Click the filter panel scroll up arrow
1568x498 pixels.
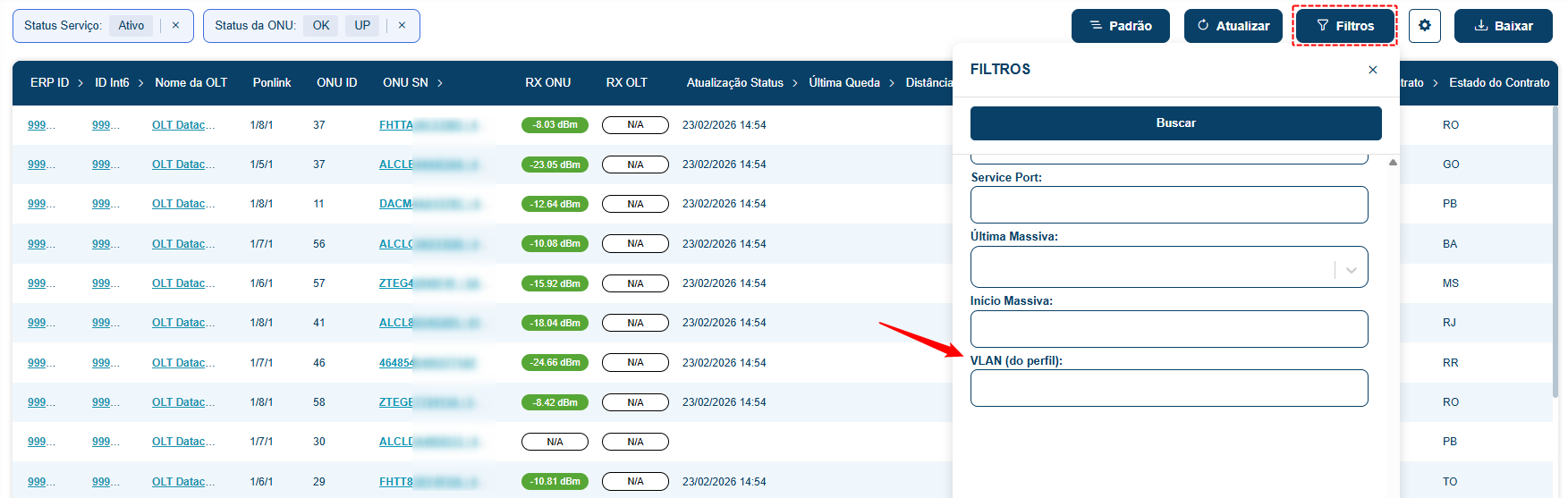point(1393,163)
